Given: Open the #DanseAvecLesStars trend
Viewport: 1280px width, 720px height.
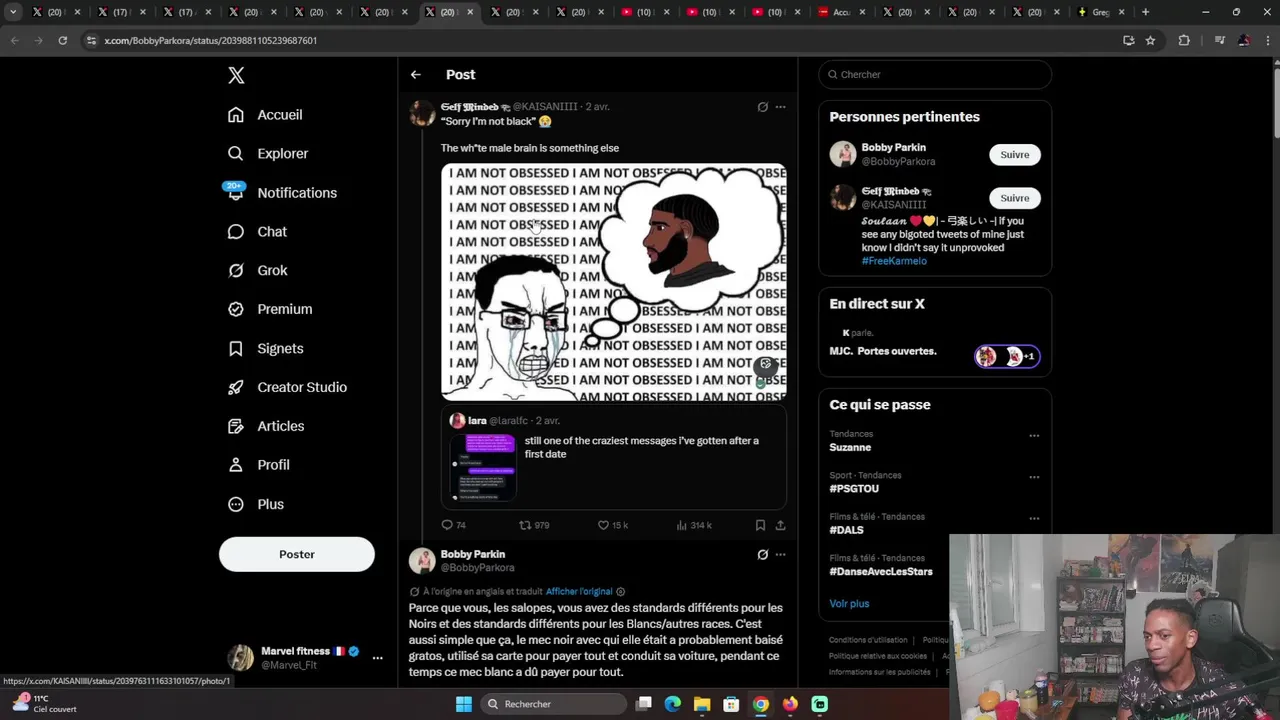Looking at the screenshot, I should coord(881,572).
